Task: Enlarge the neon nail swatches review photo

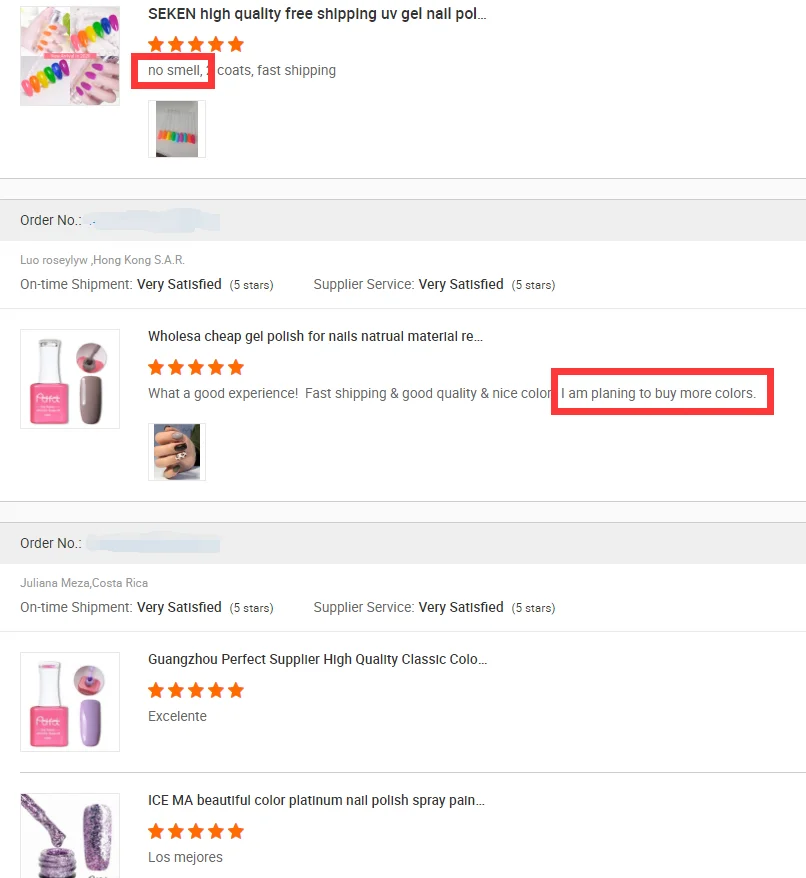Action: [177, 129]
